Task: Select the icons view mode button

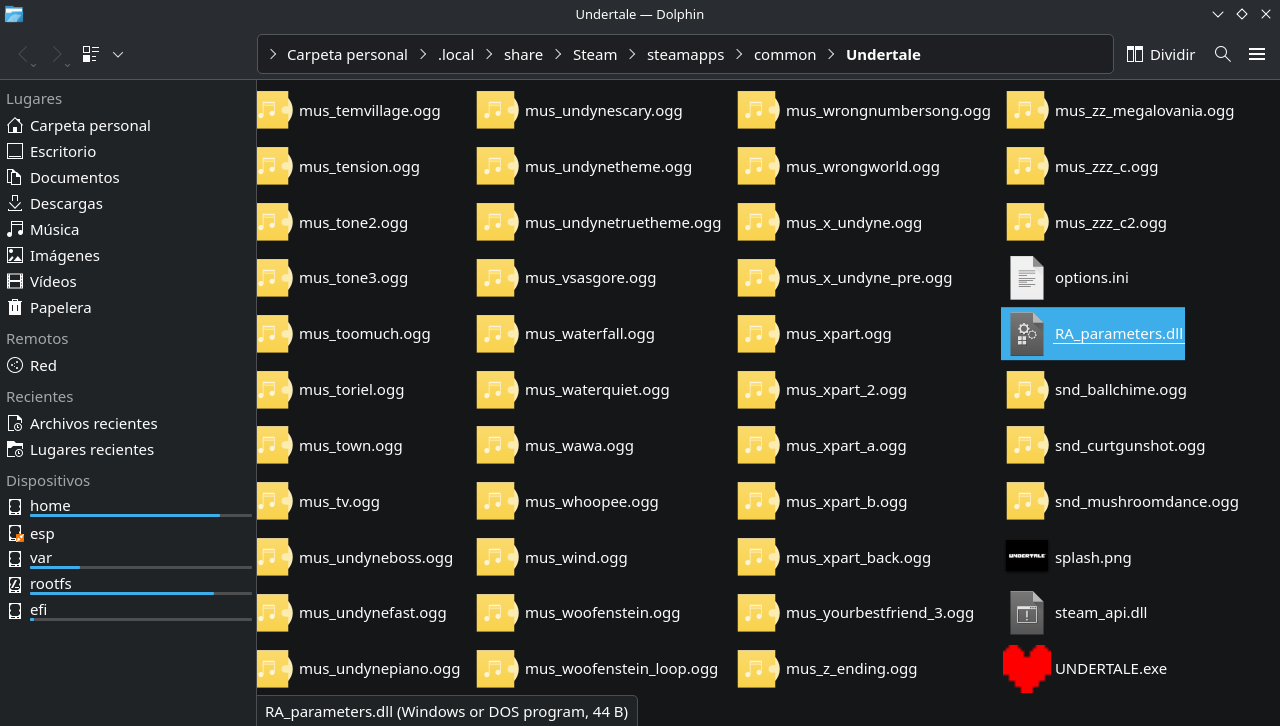Action: pyautogui.click(x=91, y=54)
